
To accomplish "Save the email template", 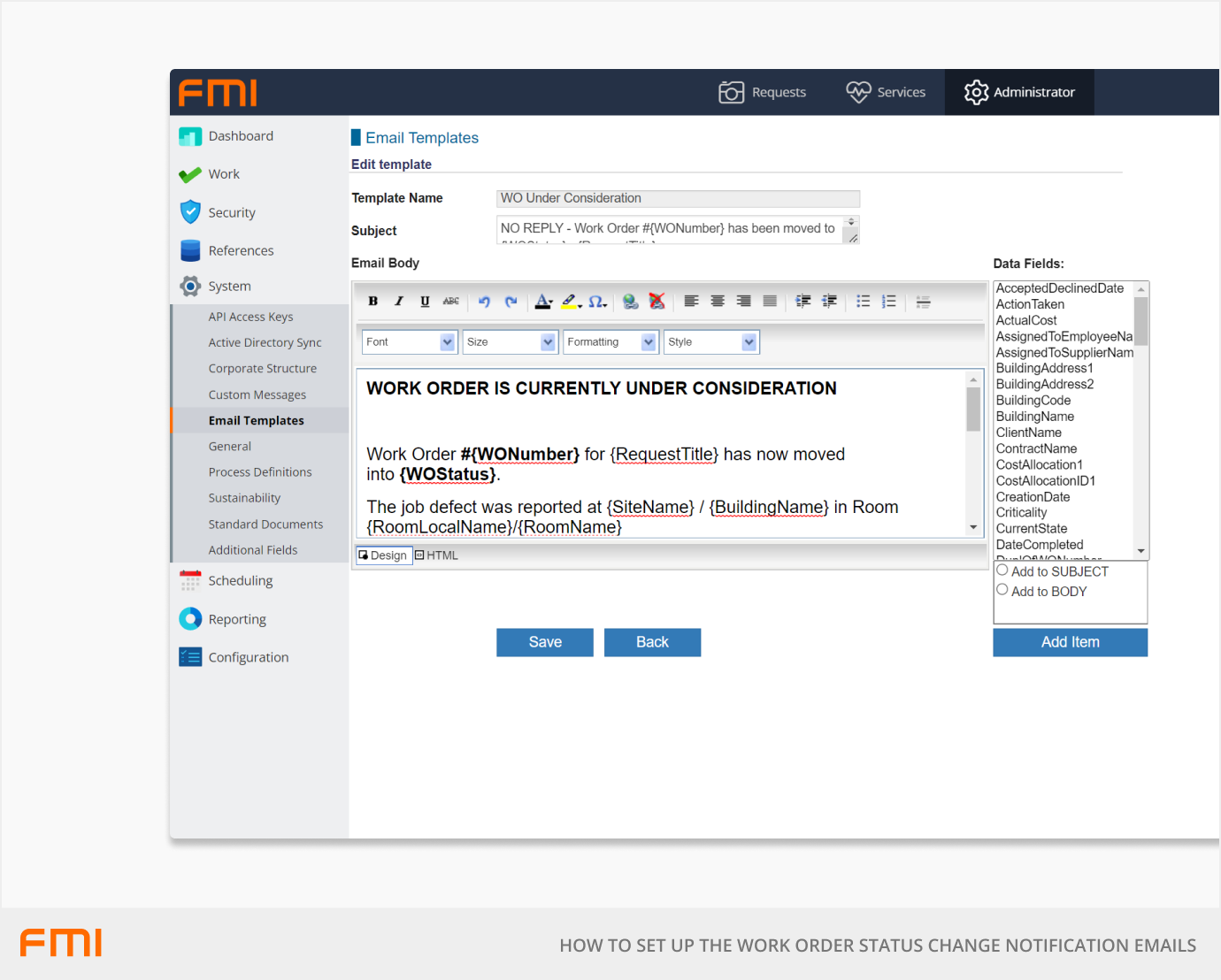I will click(x=545, y=642).
